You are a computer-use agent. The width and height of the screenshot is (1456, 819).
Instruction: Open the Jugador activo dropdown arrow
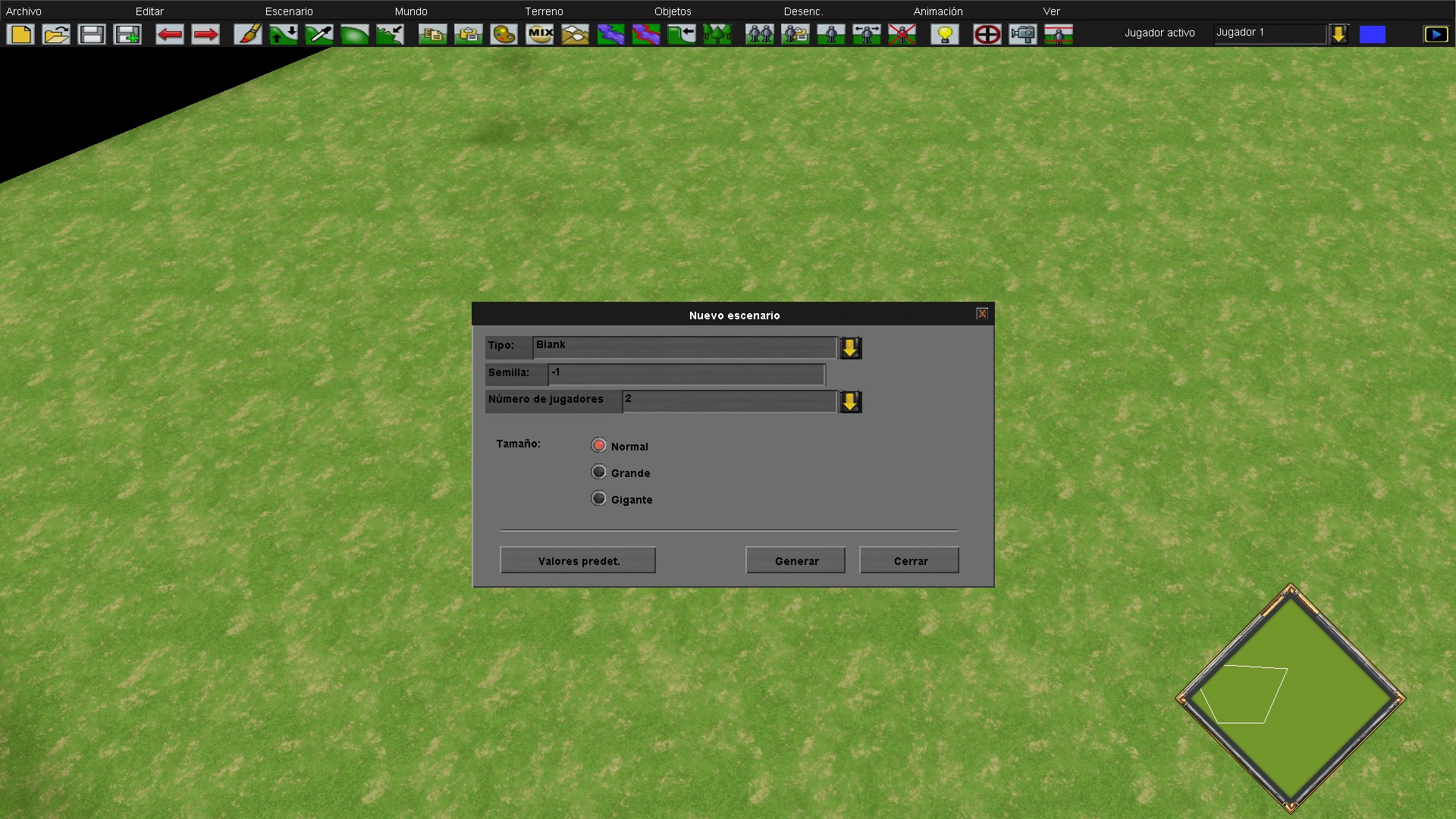(1339, 34)
